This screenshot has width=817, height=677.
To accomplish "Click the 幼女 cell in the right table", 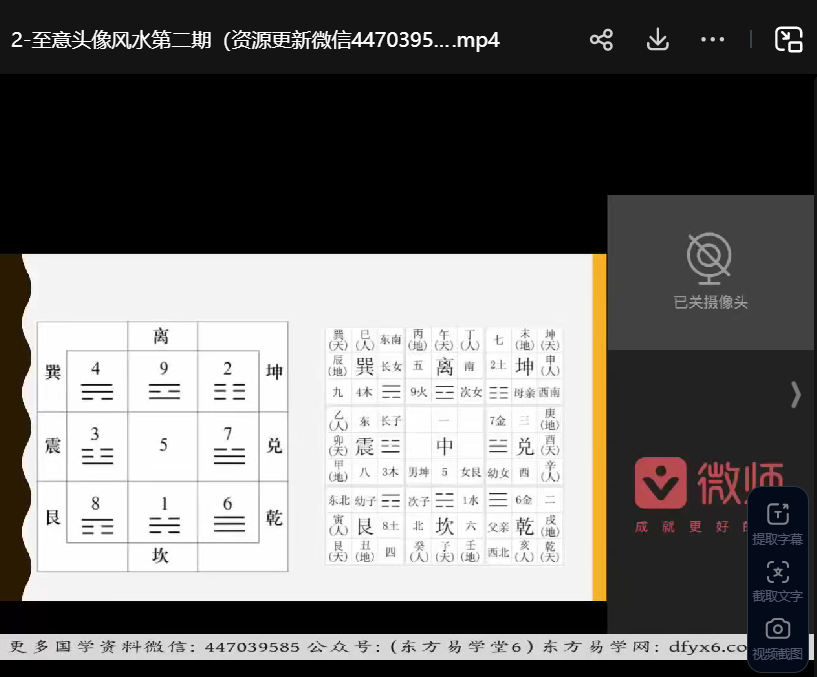I will coord(498,473).
